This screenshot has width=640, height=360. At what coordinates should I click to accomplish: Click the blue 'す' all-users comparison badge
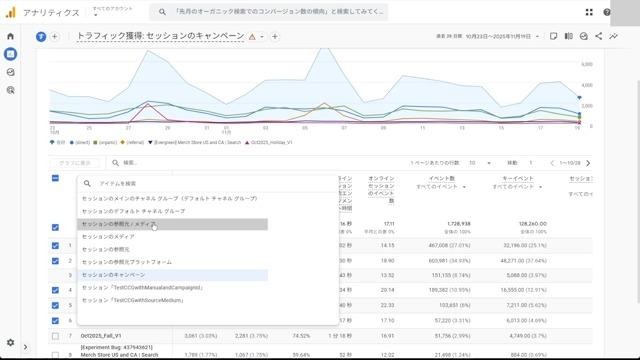pyautogui.click(x=41, y=37)
